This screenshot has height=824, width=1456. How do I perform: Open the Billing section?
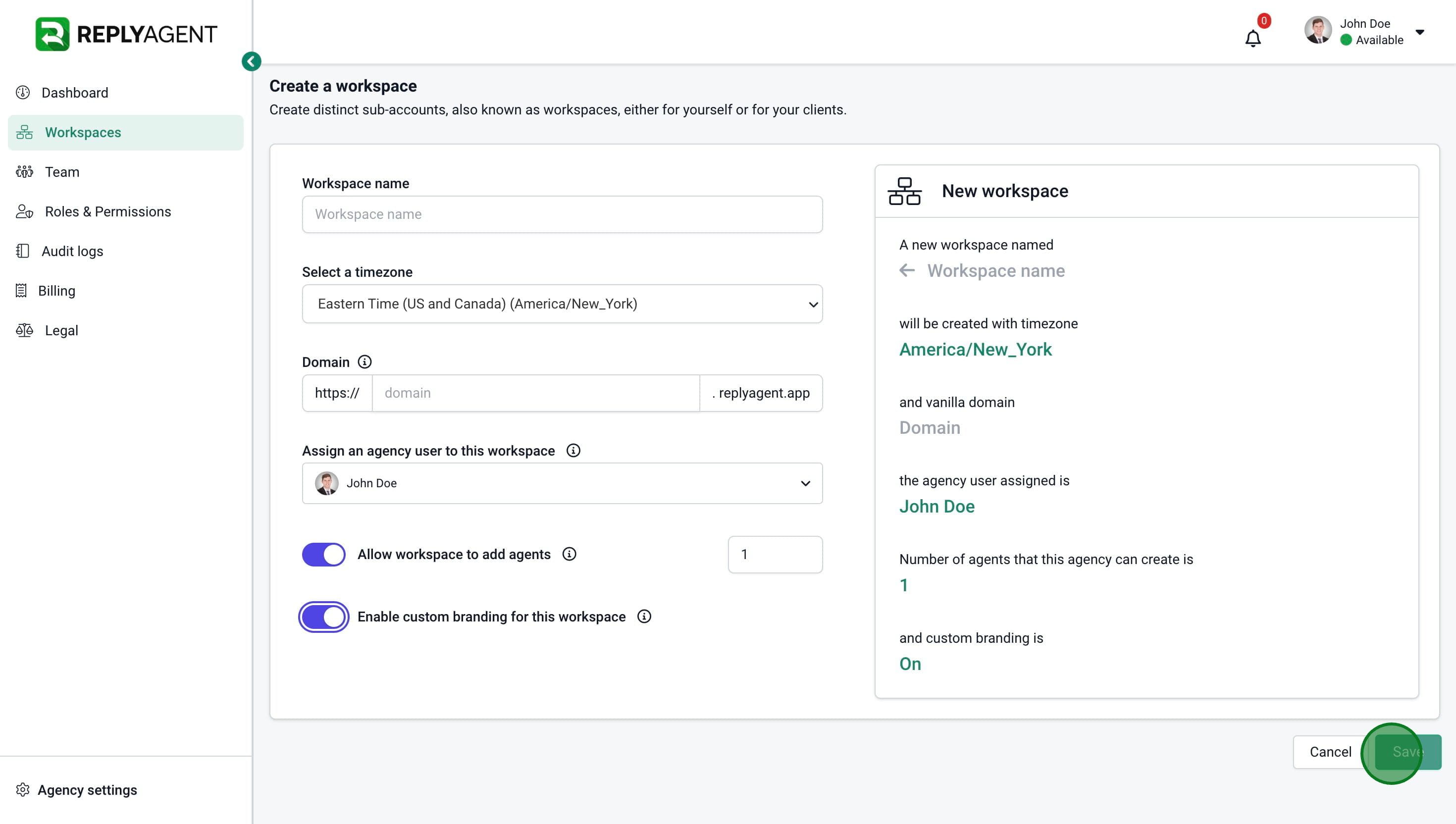click(x=56, y=291)
